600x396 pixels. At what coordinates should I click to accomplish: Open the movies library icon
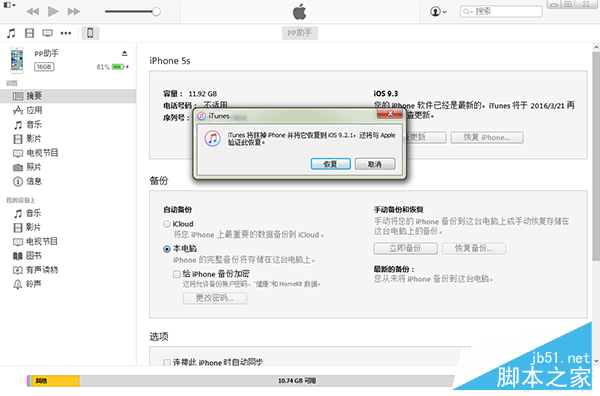[29, 33]
